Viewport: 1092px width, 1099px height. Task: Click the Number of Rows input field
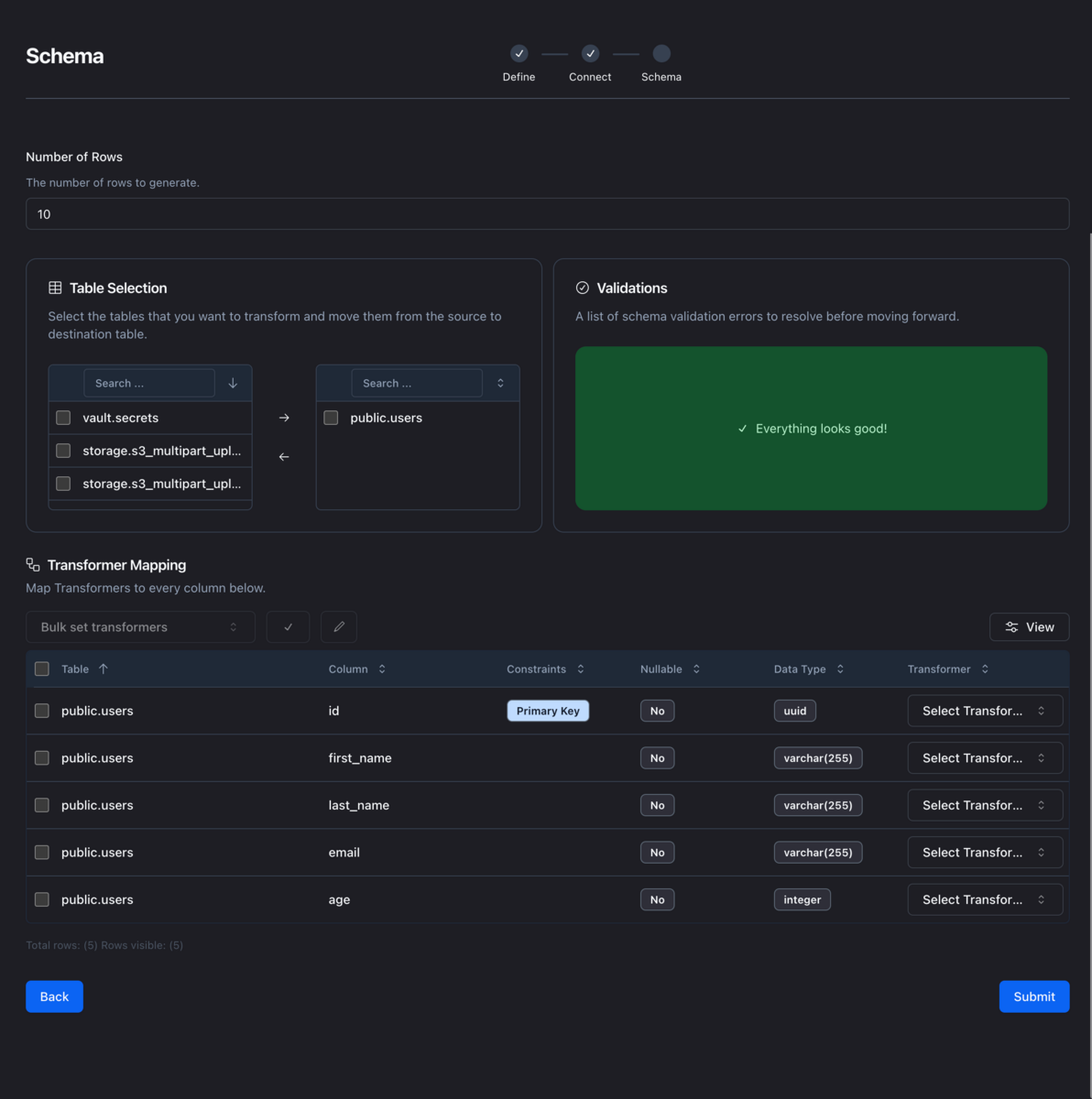coord(548,214)
